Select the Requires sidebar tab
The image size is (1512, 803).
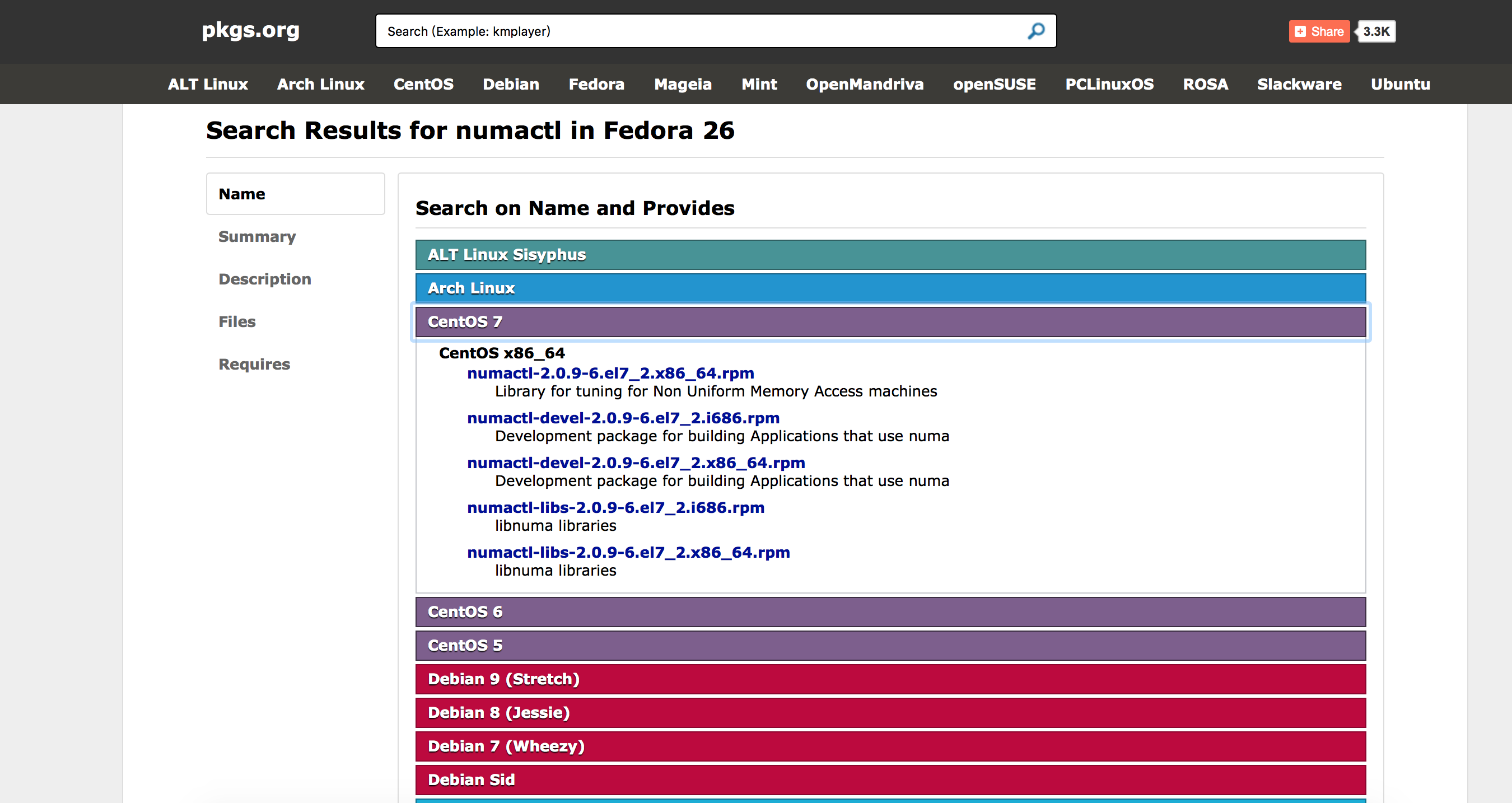(x=254, y=364)
